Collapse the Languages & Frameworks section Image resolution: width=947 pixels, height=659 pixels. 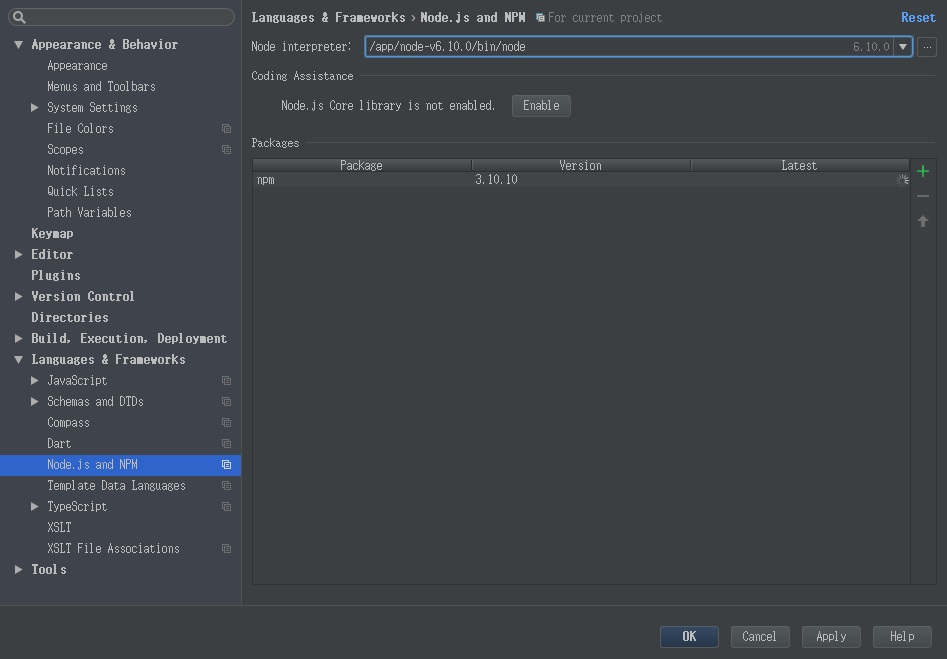click(19, 359)
